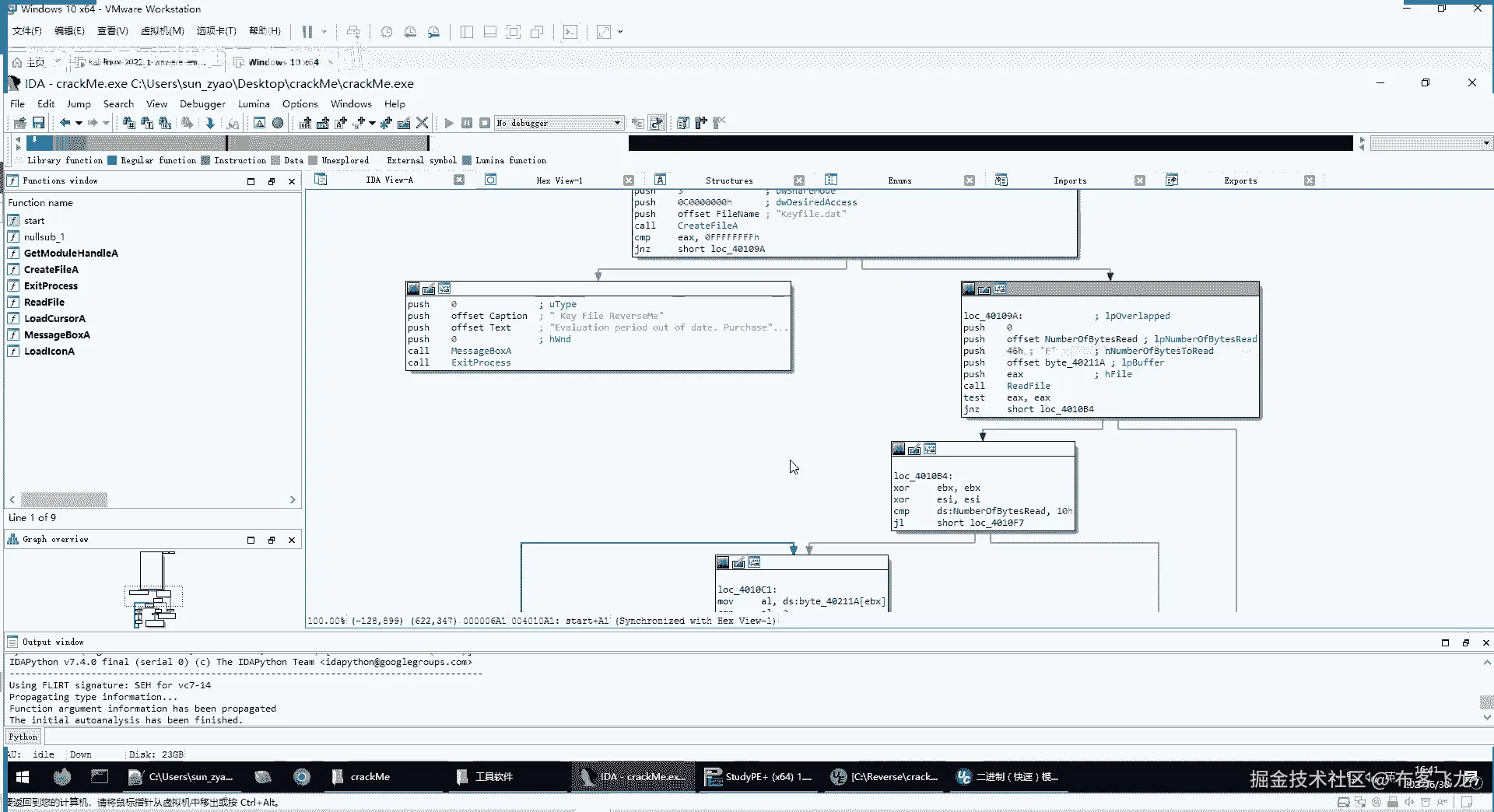Click the VMware send Ctrl+Alt+Del icon

click(353, 32)
